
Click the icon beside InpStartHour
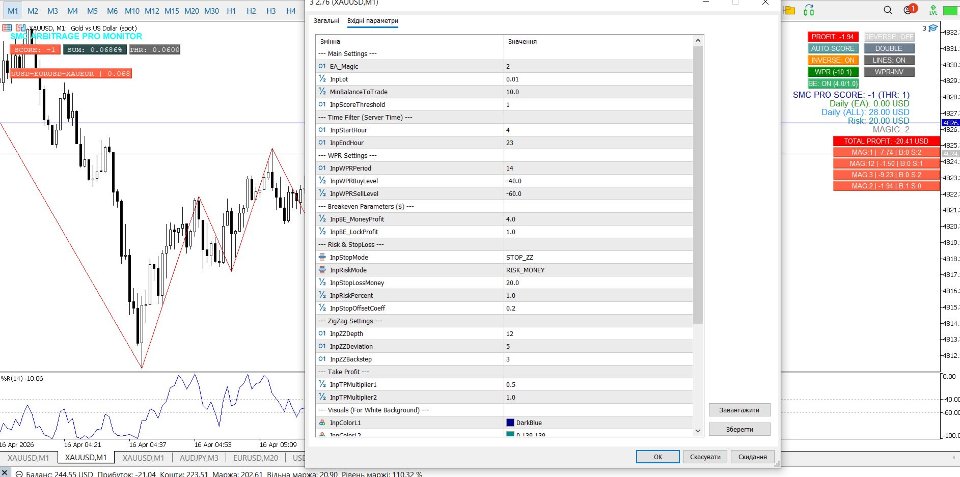pyautogui.click(x=322, y=130)
